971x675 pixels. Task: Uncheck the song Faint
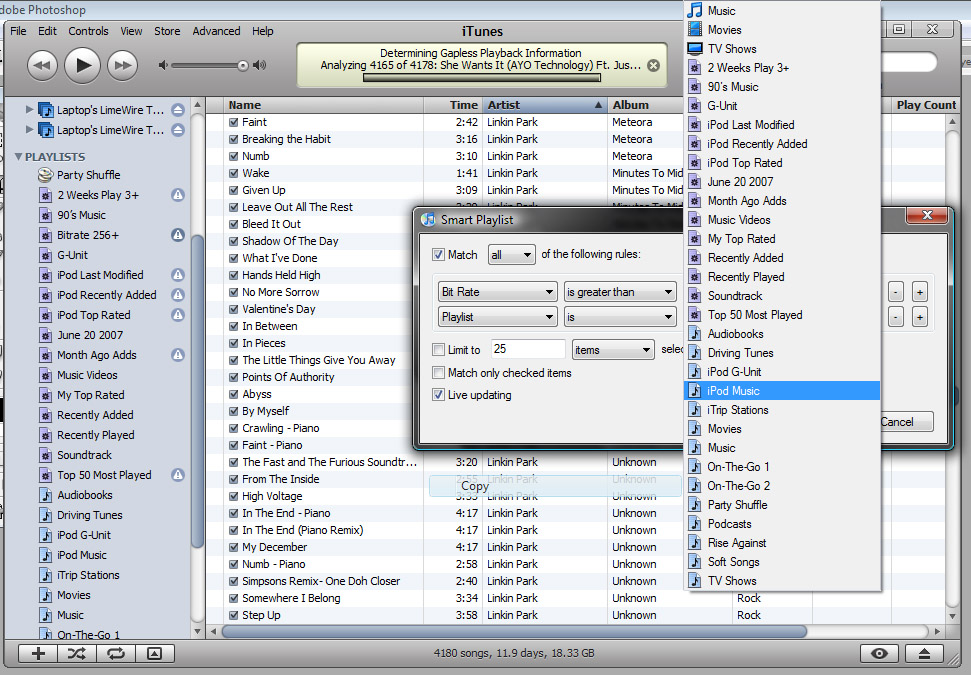(x=233, y=123)
